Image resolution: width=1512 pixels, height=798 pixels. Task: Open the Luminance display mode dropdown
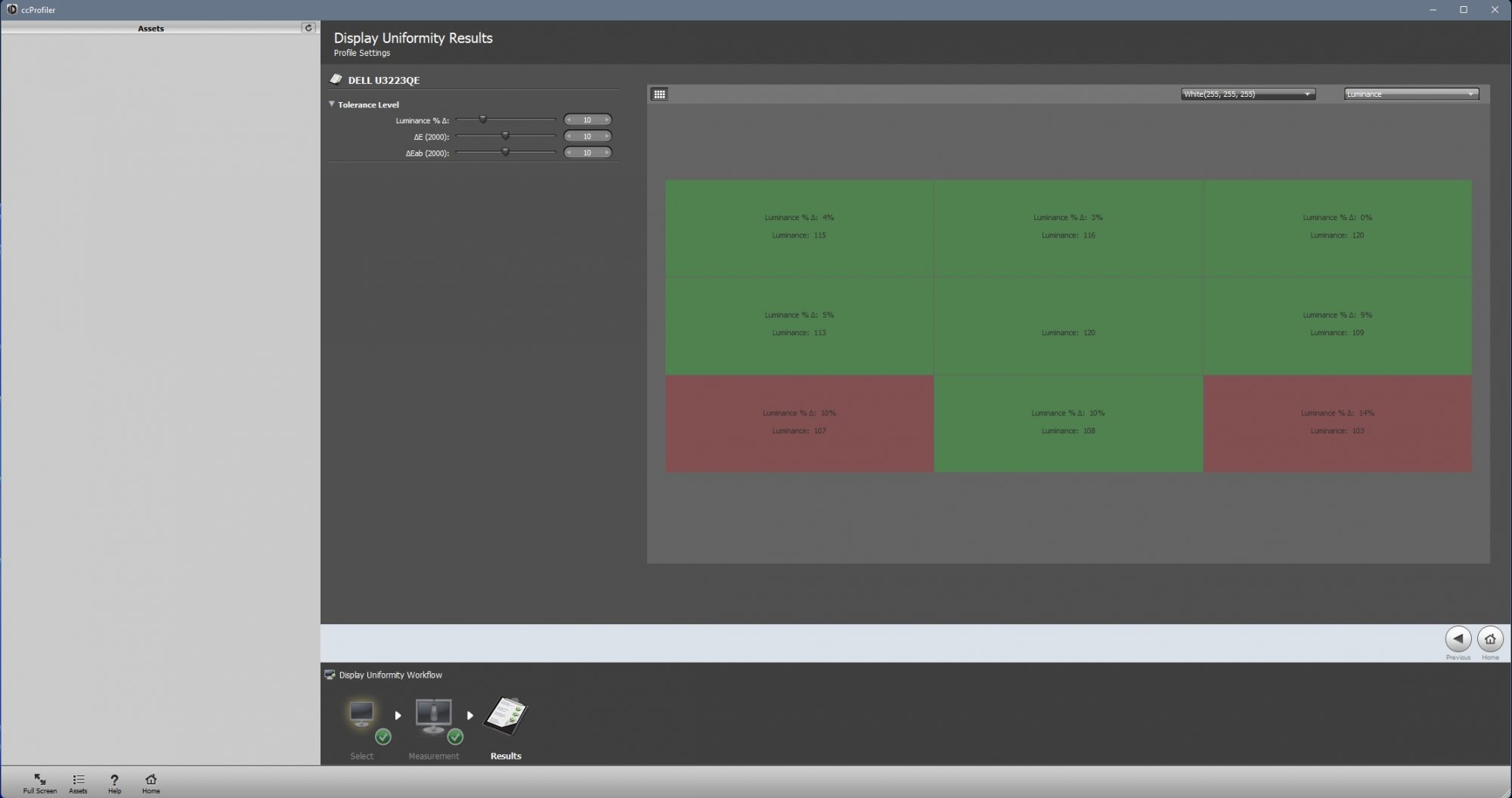pos(1411,94)
